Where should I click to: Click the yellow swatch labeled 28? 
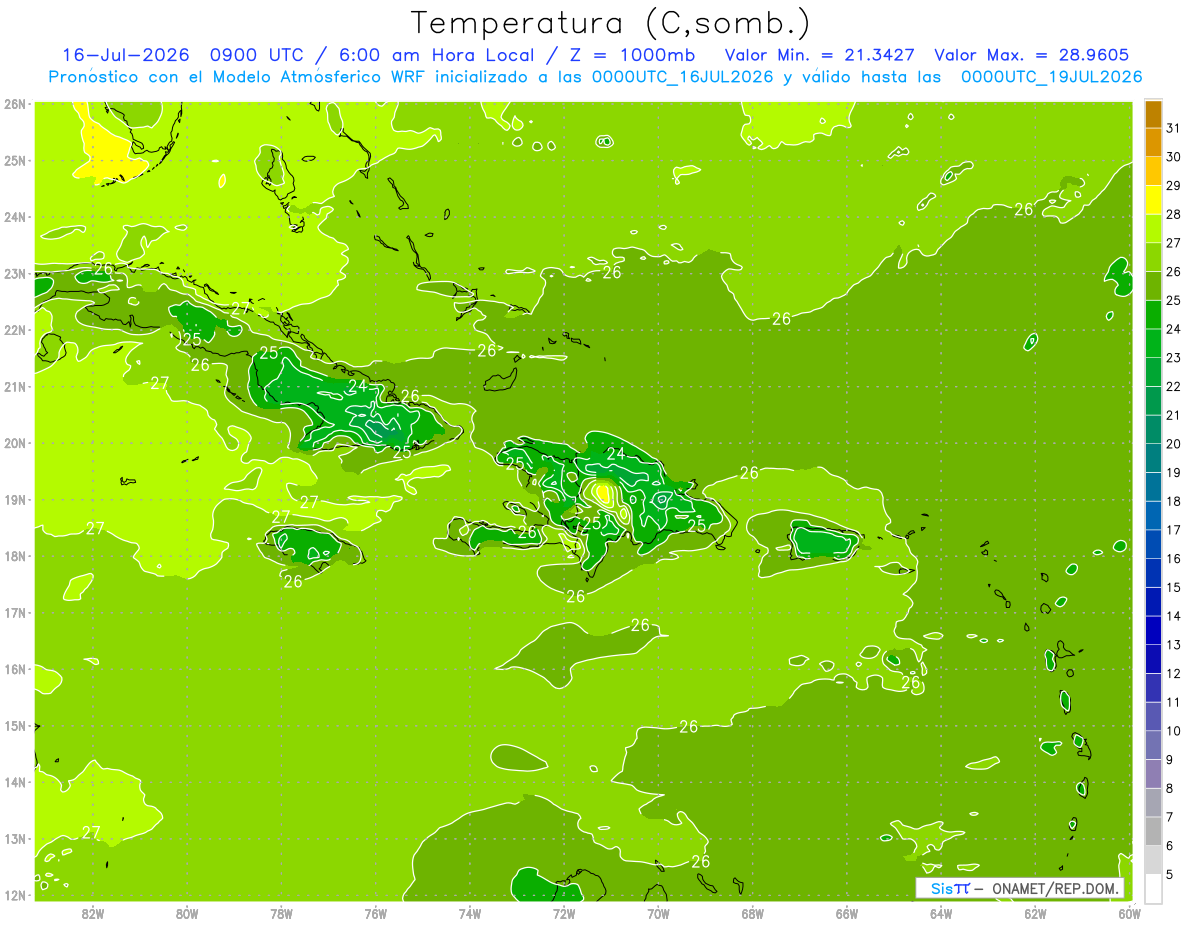coord(1153,201)
